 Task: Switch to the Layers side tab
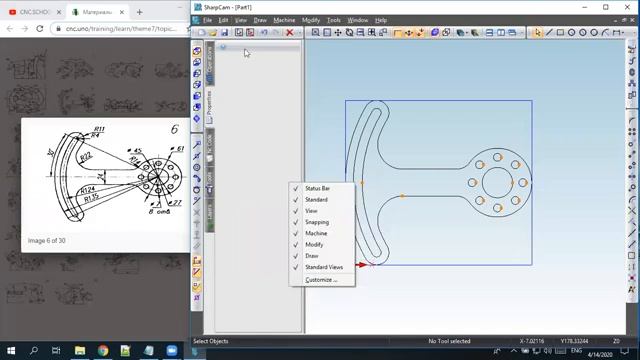(210, 216)
